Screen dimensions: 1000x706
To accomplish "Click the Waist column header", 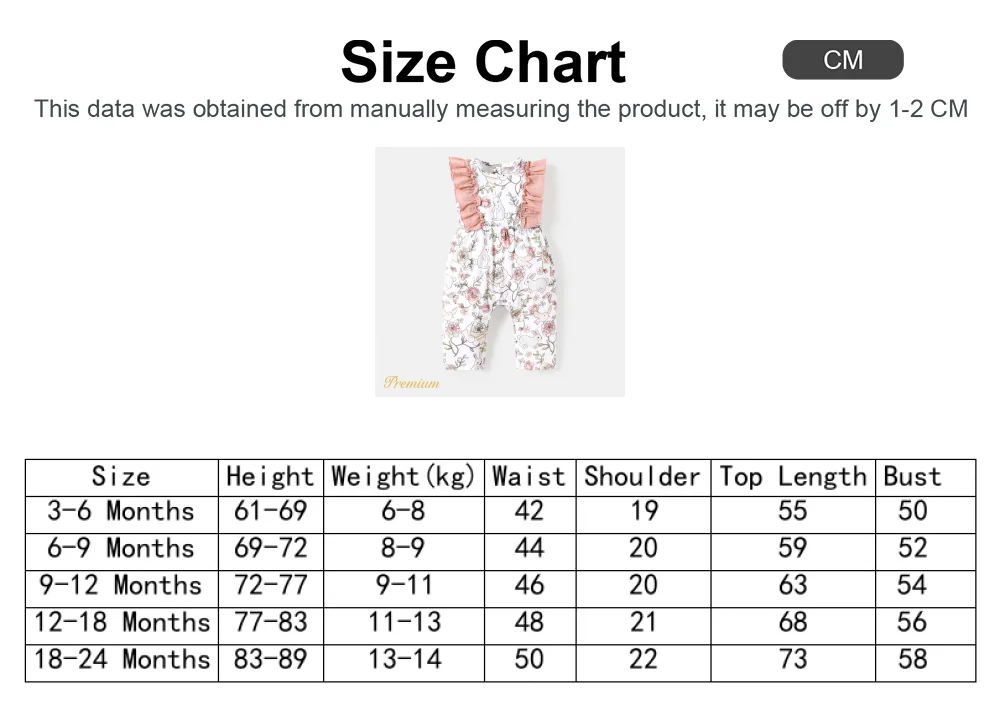I will (x=529, y=477).
